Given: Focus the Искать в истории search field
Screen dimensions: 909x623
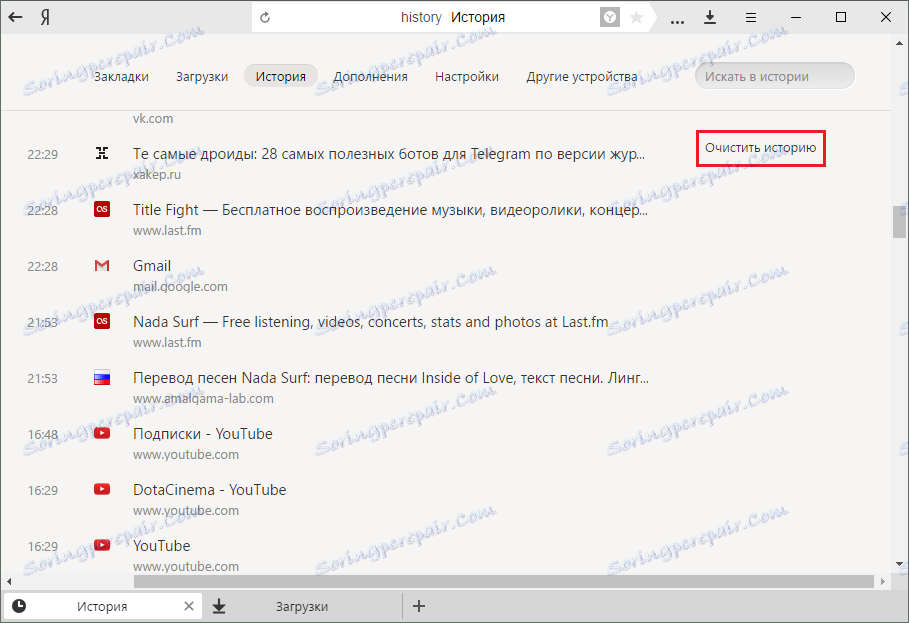Looking at the screenshot, I should coord(775,76).
